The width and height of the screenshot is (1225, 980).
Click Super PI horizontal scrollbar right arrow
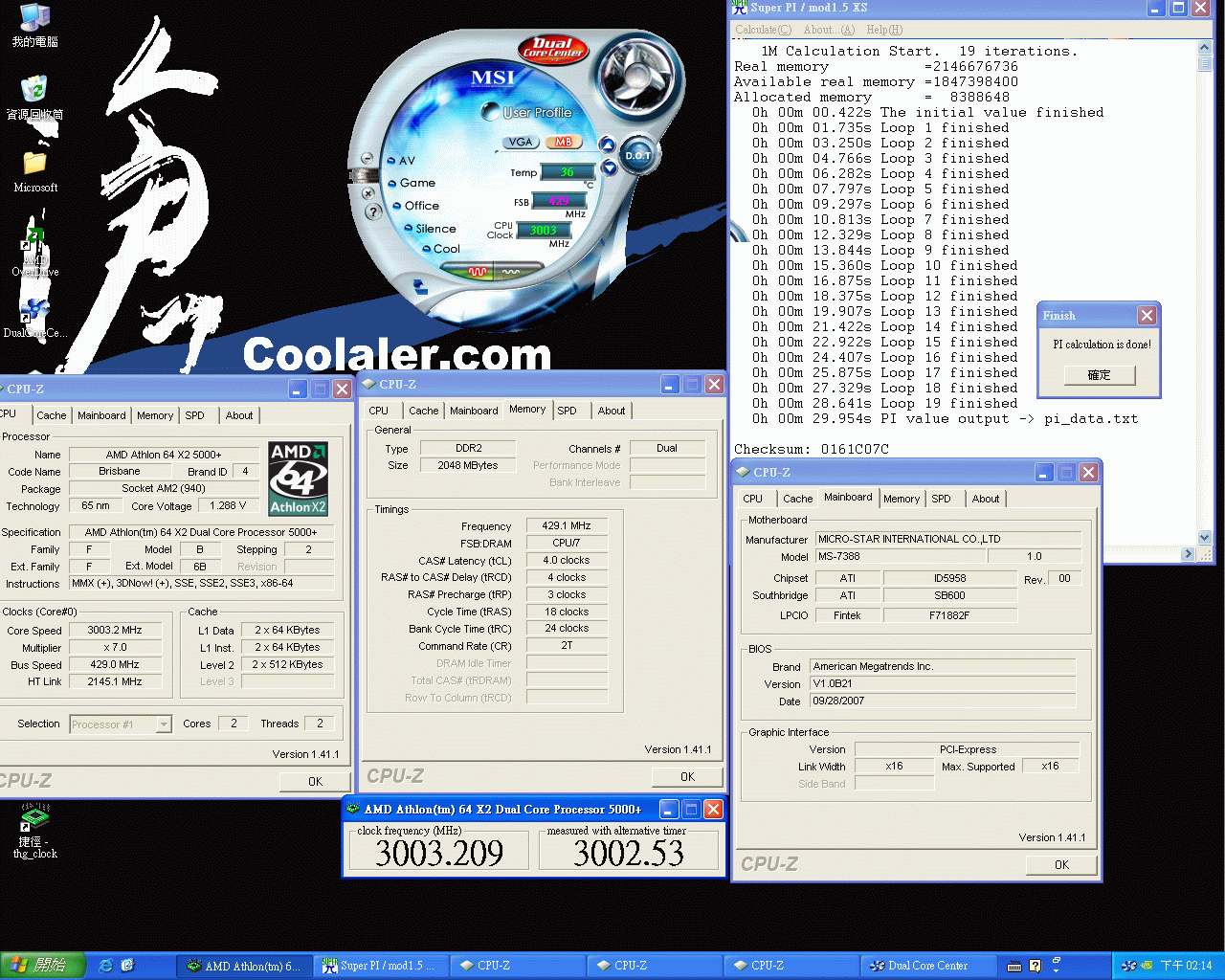point(1189,553)
